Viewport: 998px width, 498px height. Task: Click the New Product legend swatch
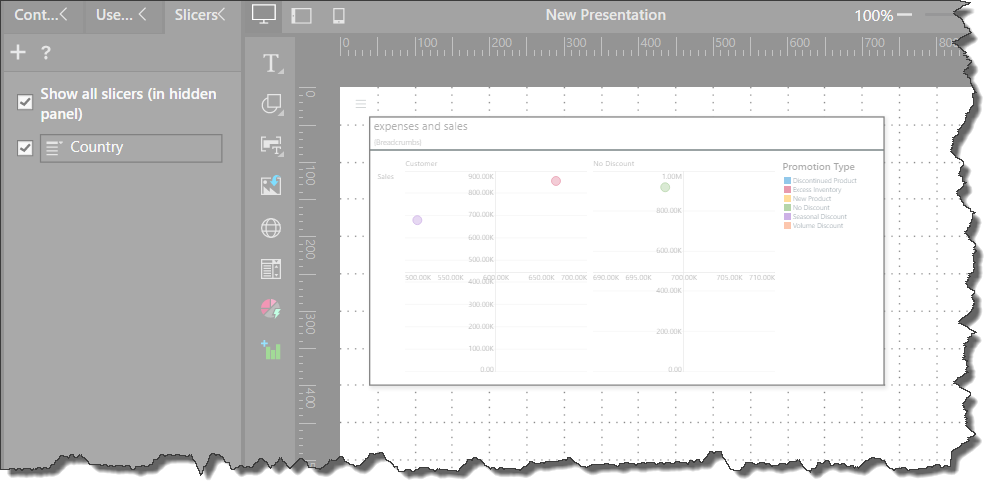pos(787,199)
